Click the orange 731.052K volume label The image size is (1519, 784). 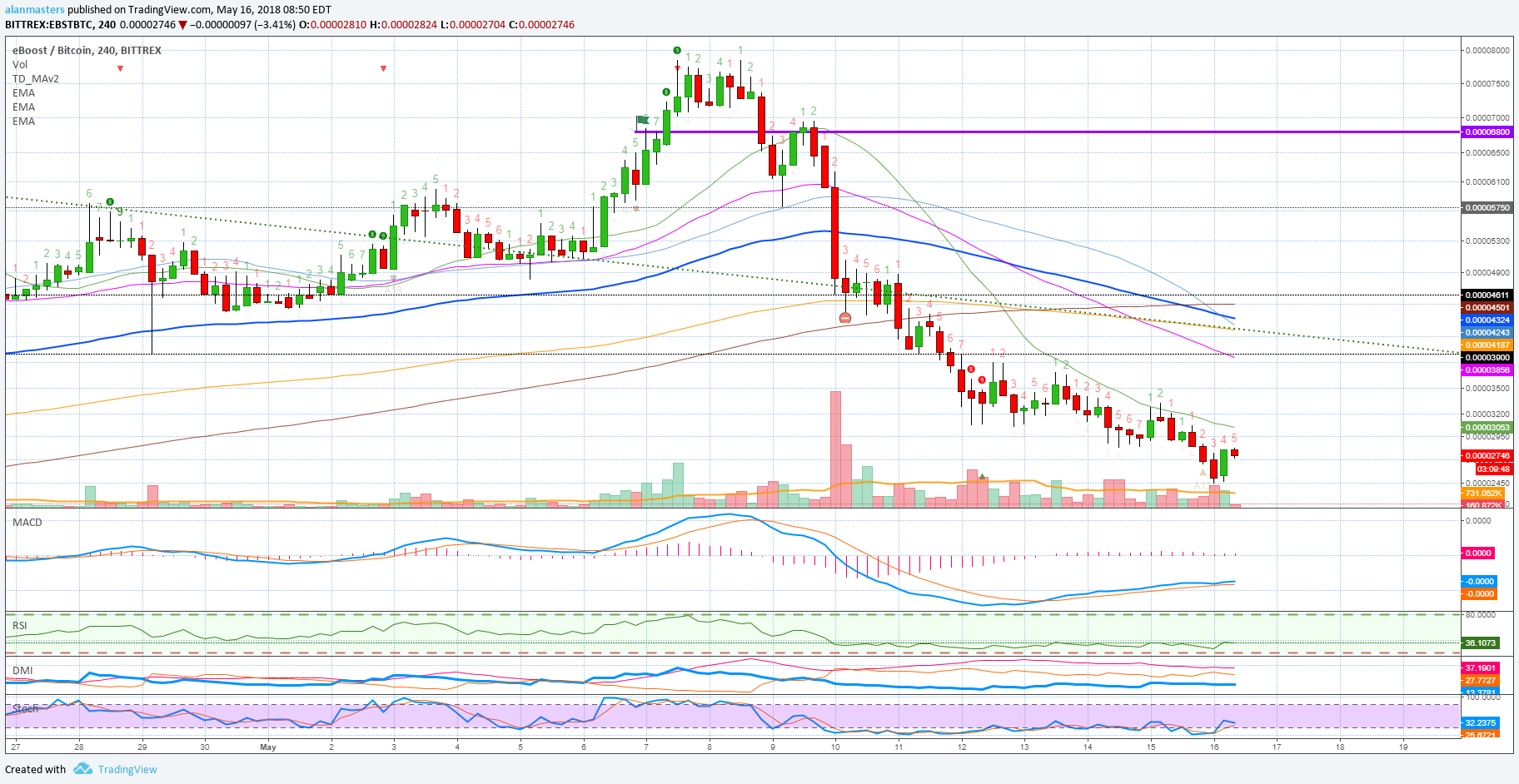1483,494
